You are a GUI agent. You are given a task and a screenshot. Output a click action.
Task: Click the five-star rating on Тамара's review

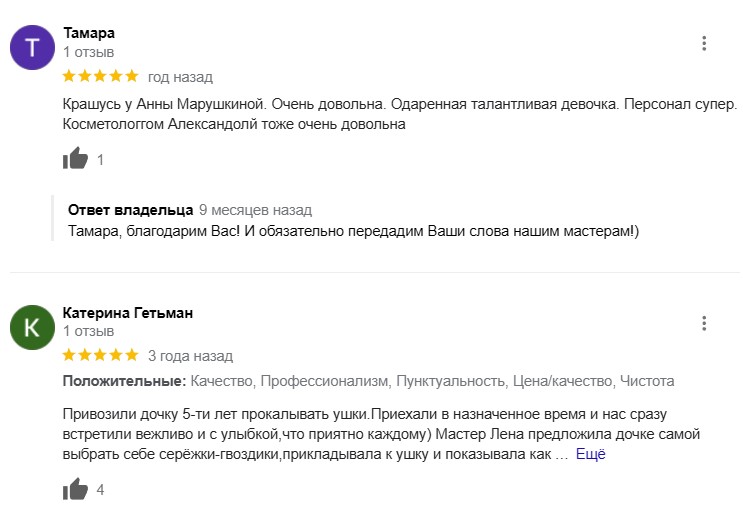pos(100,76)
